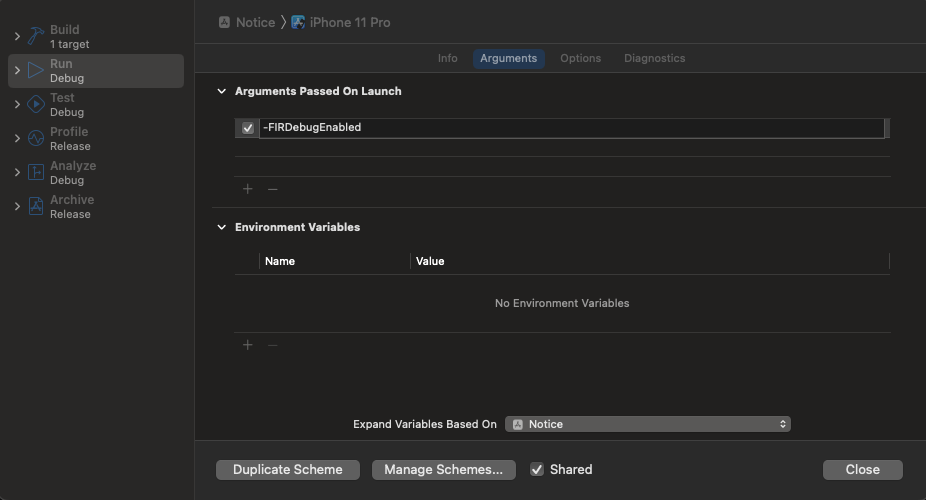Close the scheme editor
The height and width of the screenshot is (500, 926).
point(862,470)
